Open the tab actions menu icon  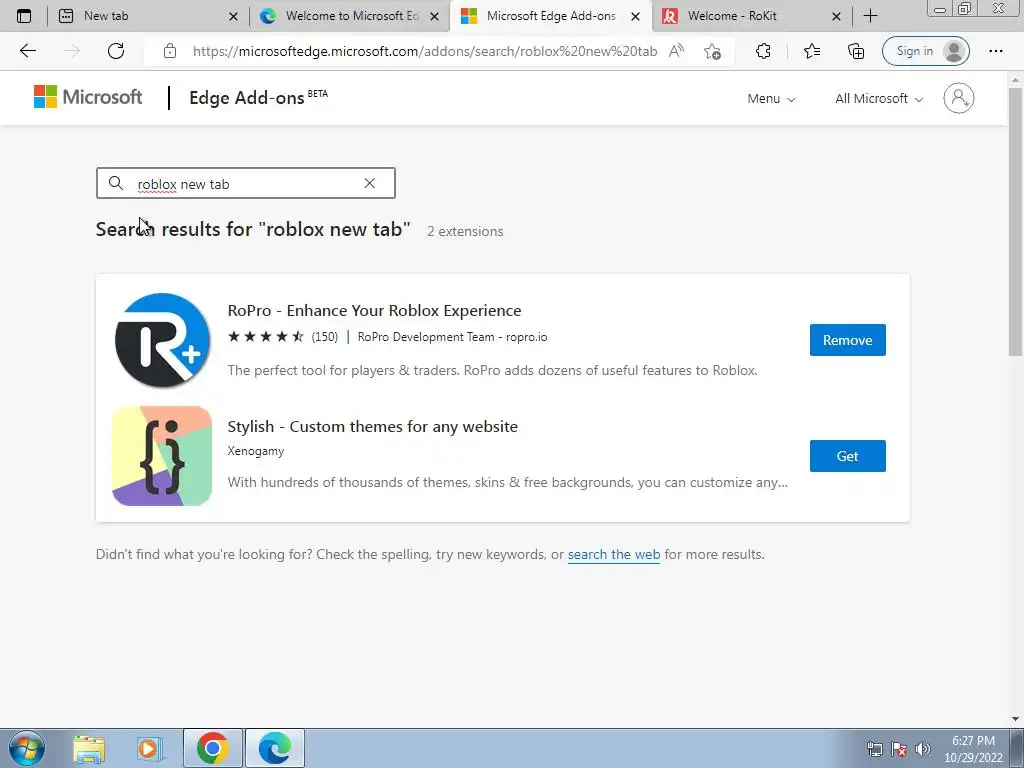24,16
